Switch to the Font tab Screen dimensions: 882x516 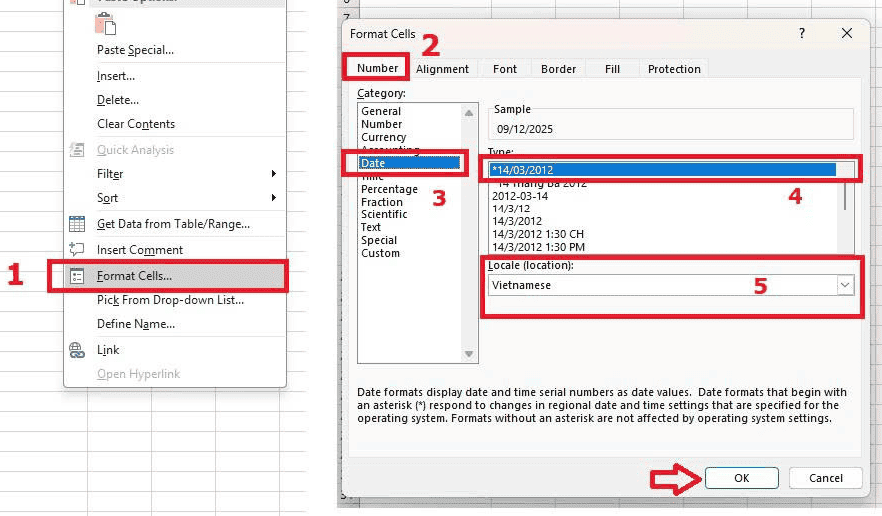[505, 69]
